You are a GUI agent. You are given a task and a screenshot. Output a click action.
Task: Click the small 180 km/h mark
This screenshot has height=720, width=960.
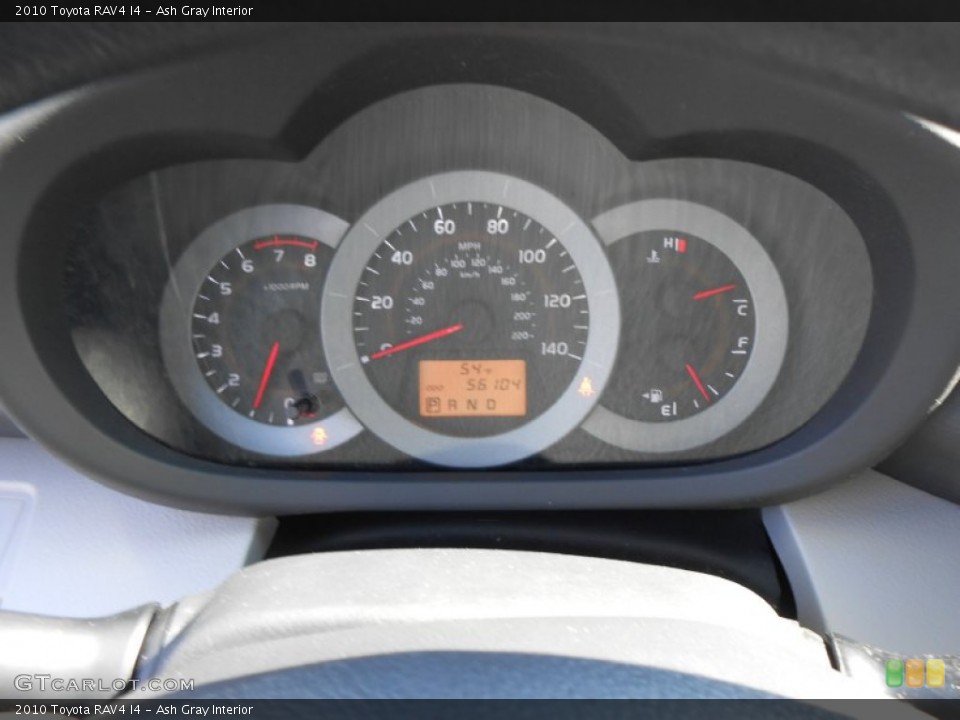(518, 297)
